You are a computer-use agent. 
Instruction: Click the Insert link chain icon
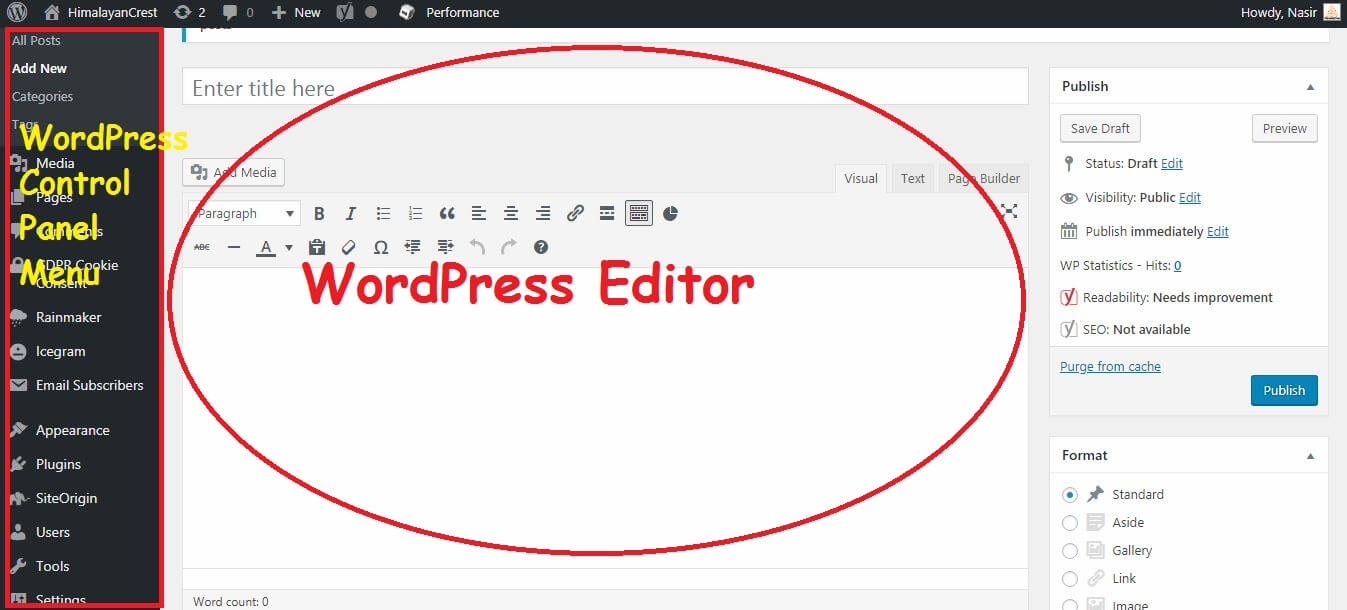pyautogui.click(x=575, y=213)
